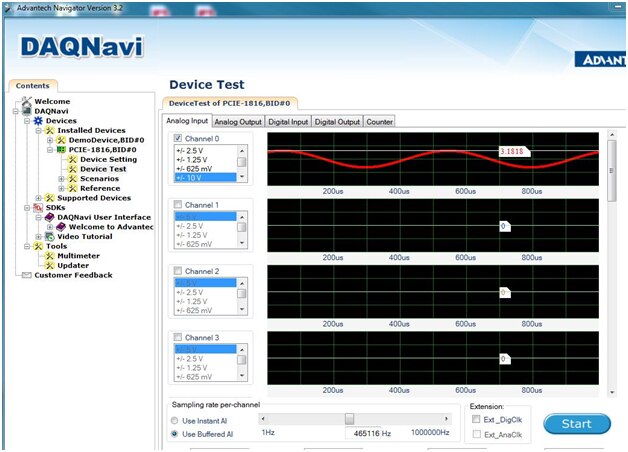Click the Updater tools icon
Viewport: 628px width, 452px height.
coord(50,265)
